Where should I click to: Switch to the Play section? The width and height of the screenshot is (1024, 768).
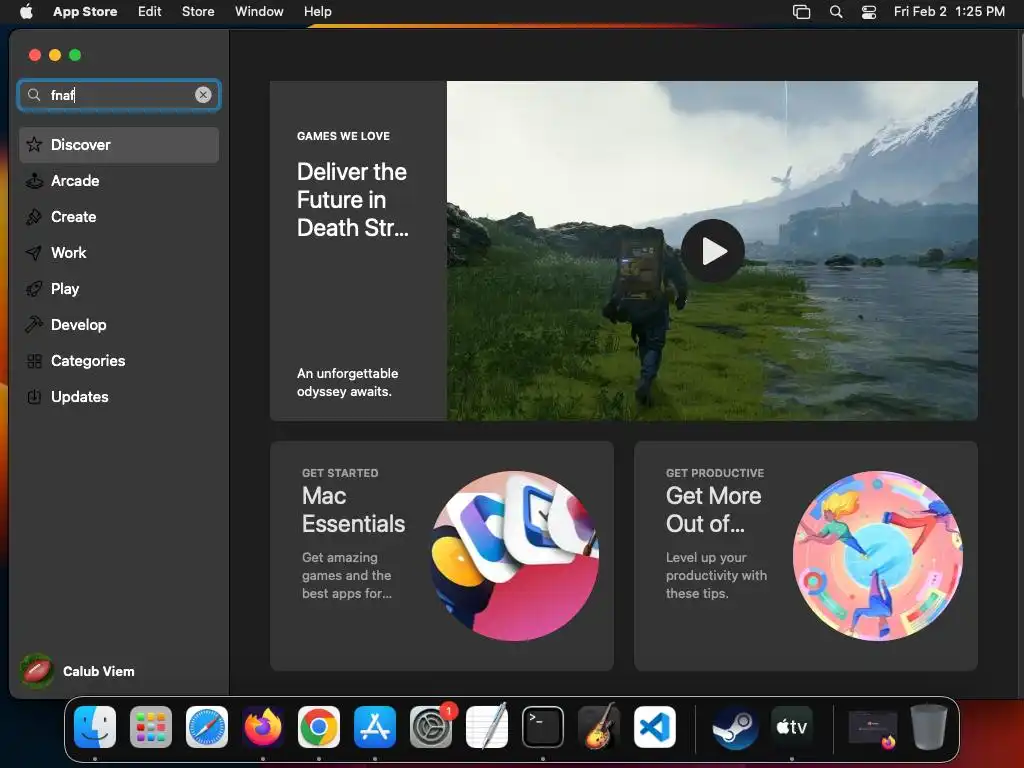pos(119,289)
